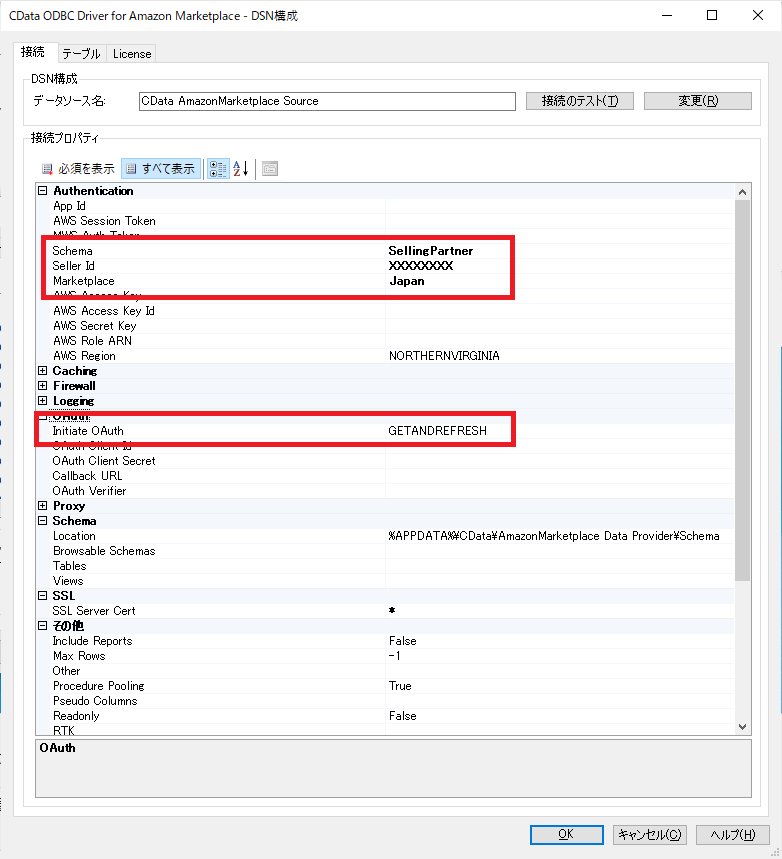Viewport: 782px width, 859px height.
Task: Expand the Logging category
Action: coord(42,401)
